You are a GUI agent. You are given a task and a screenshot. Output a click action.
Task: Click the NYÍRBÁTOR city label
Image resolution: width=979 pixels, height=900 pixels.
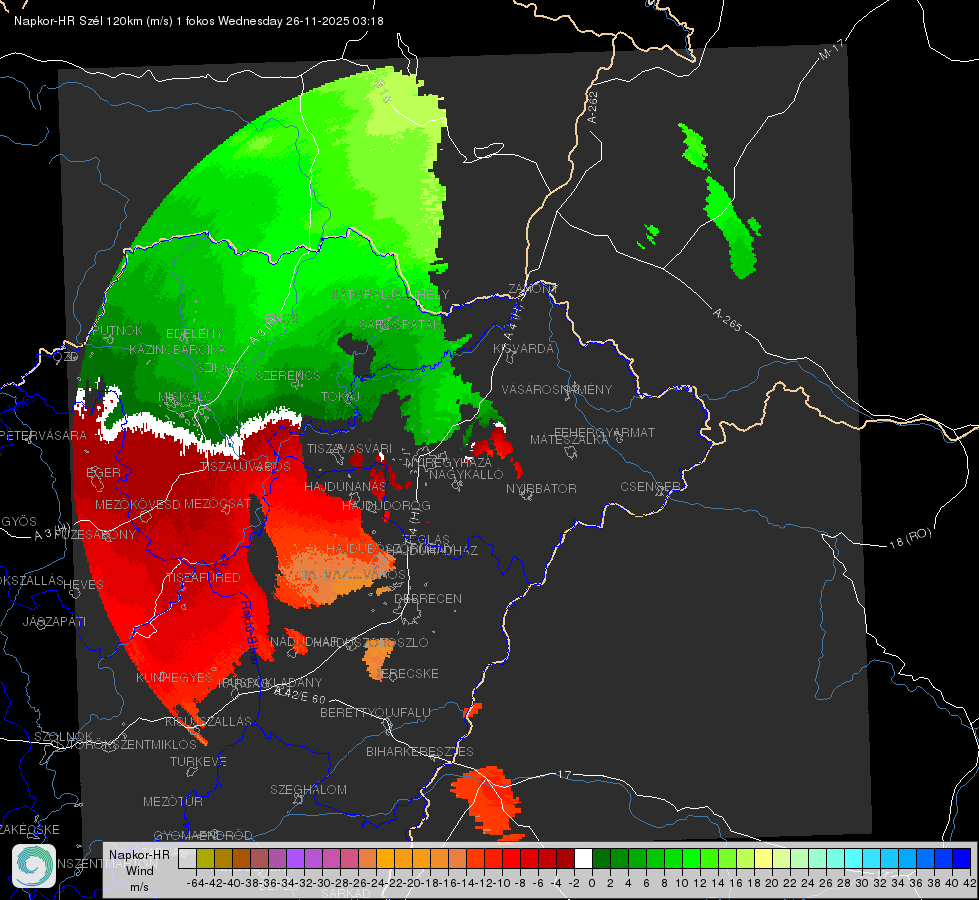coord(541,488)
